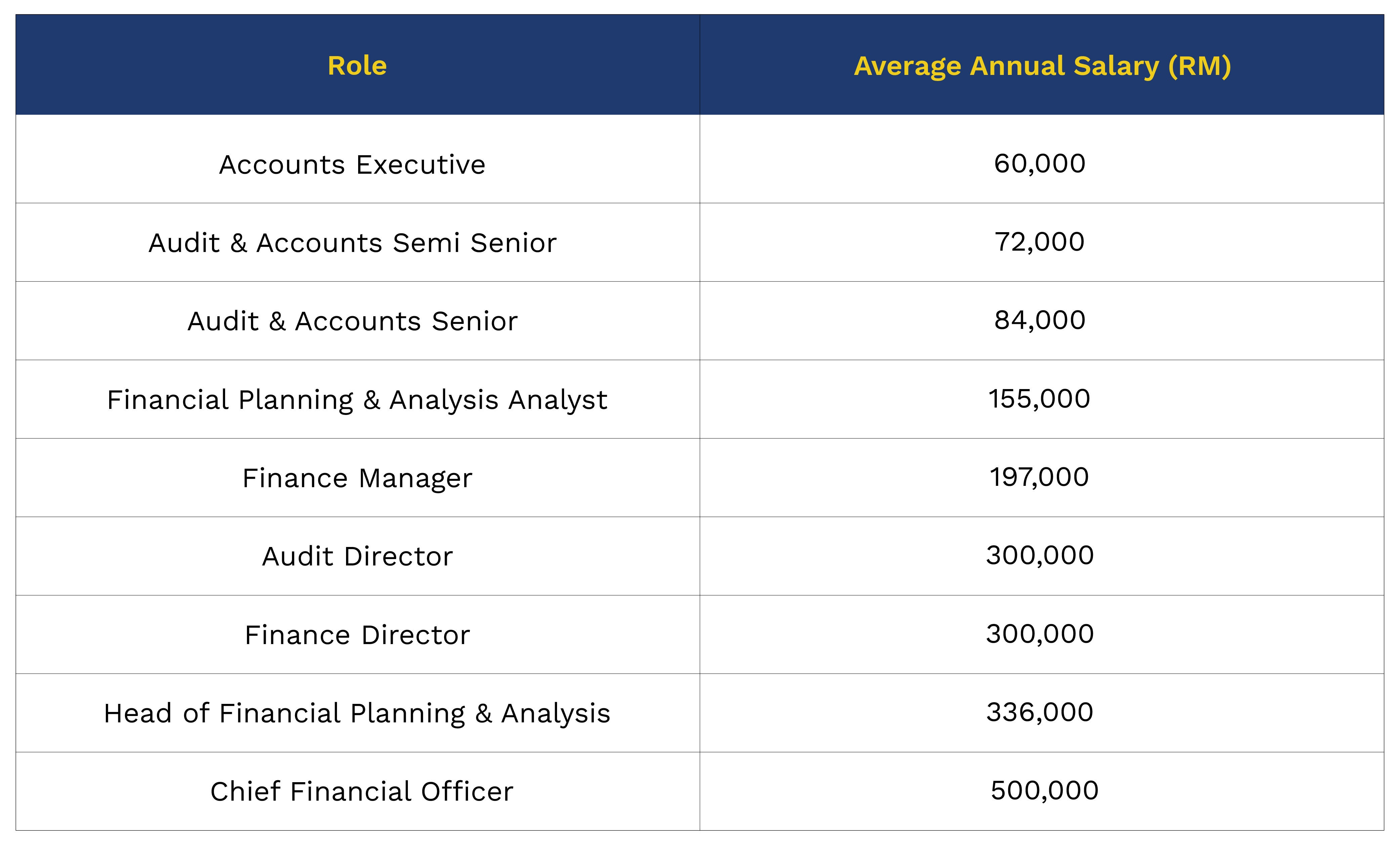Click the Audit & Accounts Senior role

click(352, 321)
